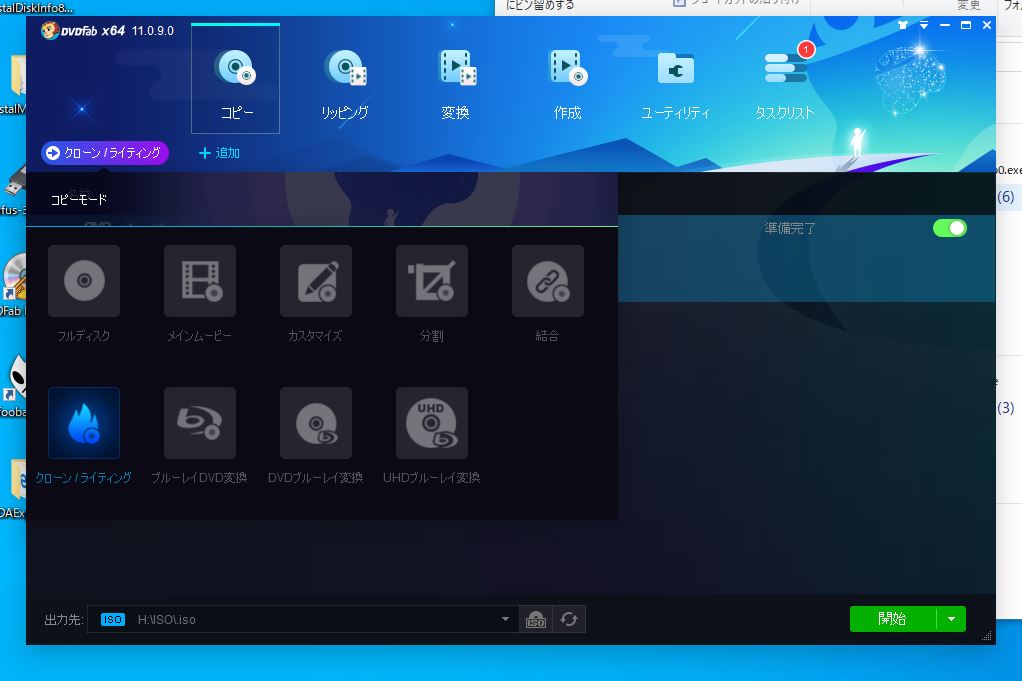
Task: Open the タスクリスト (Task list) tab
Action: coord(785,84)
